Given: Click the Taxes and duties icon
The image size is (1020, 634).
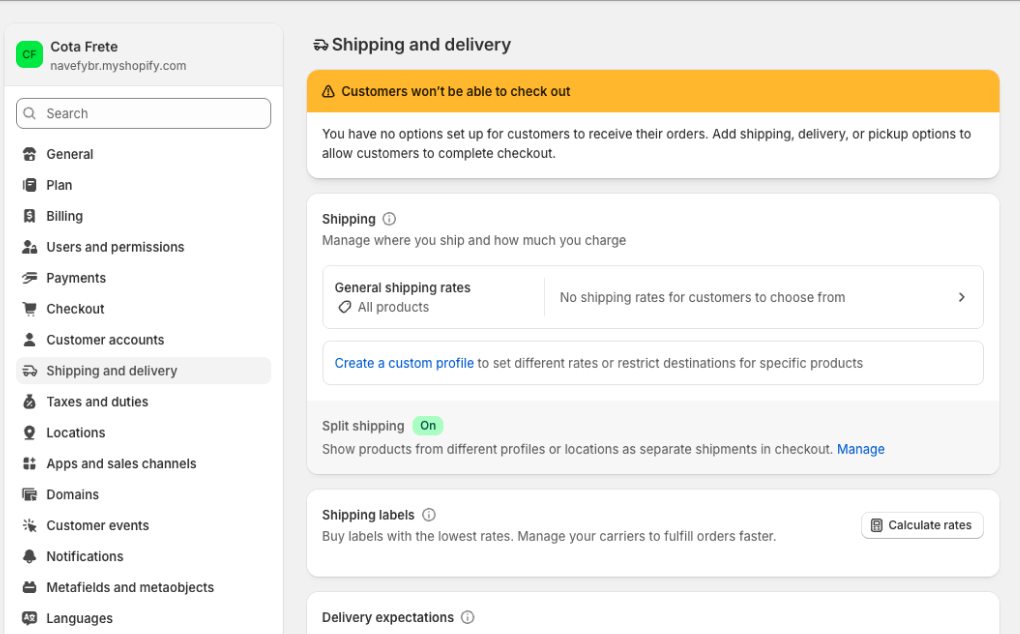Looking at the screenshot, I should [29, 402].
